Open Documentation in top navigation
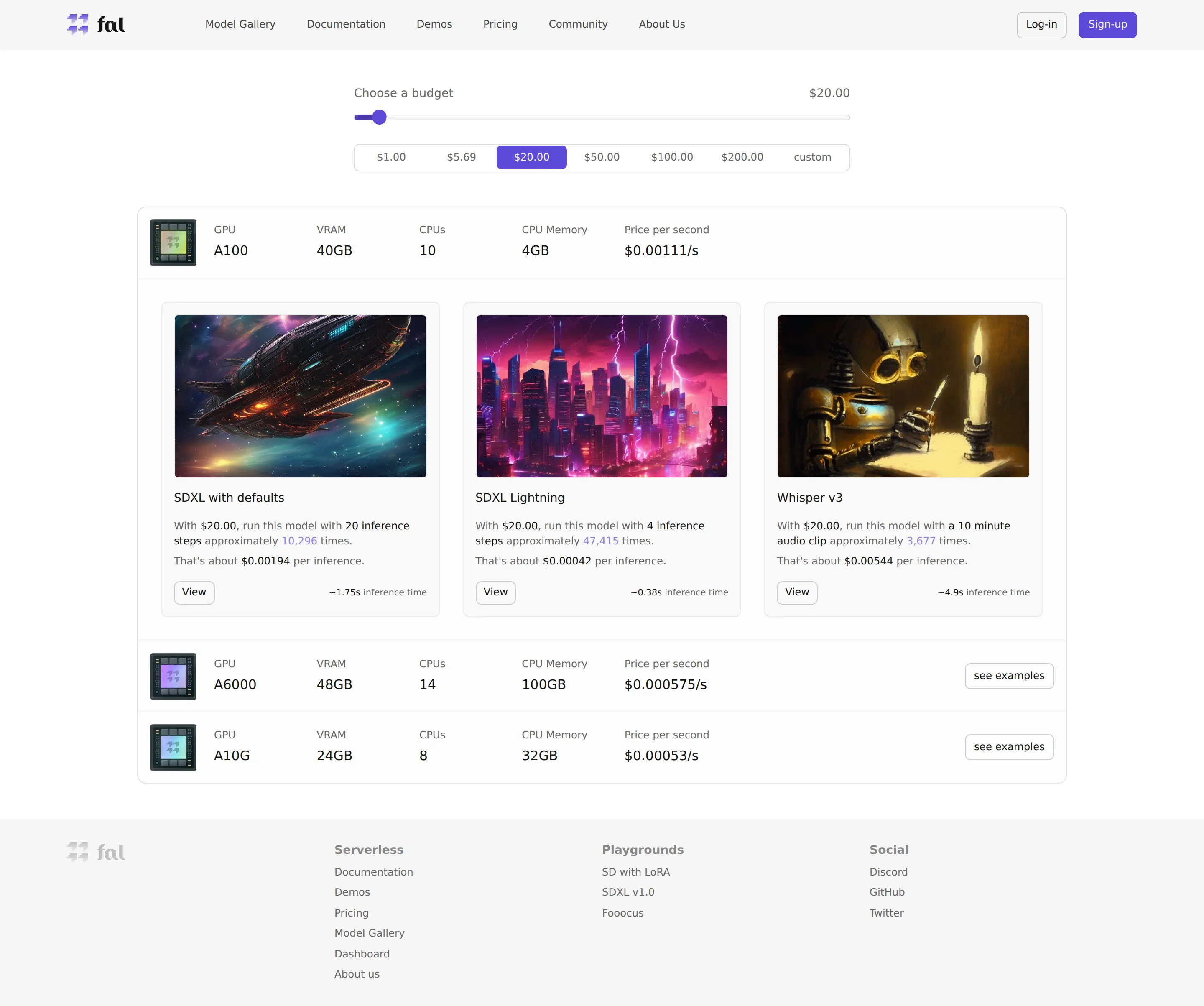Image resolution: width=1204 pixels, height=1006 pixels. [x=346, y=24]
